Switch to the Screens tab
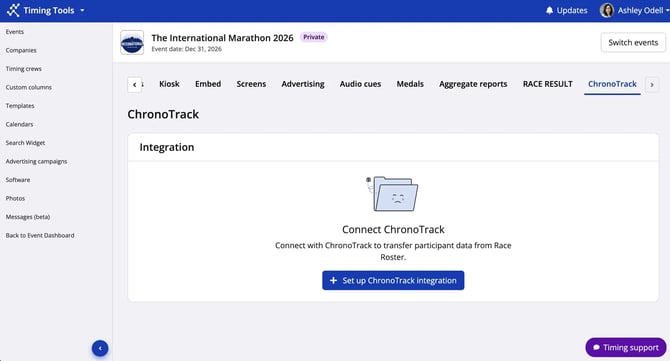This screenshot has width=670, height=361. coord(251,84)
